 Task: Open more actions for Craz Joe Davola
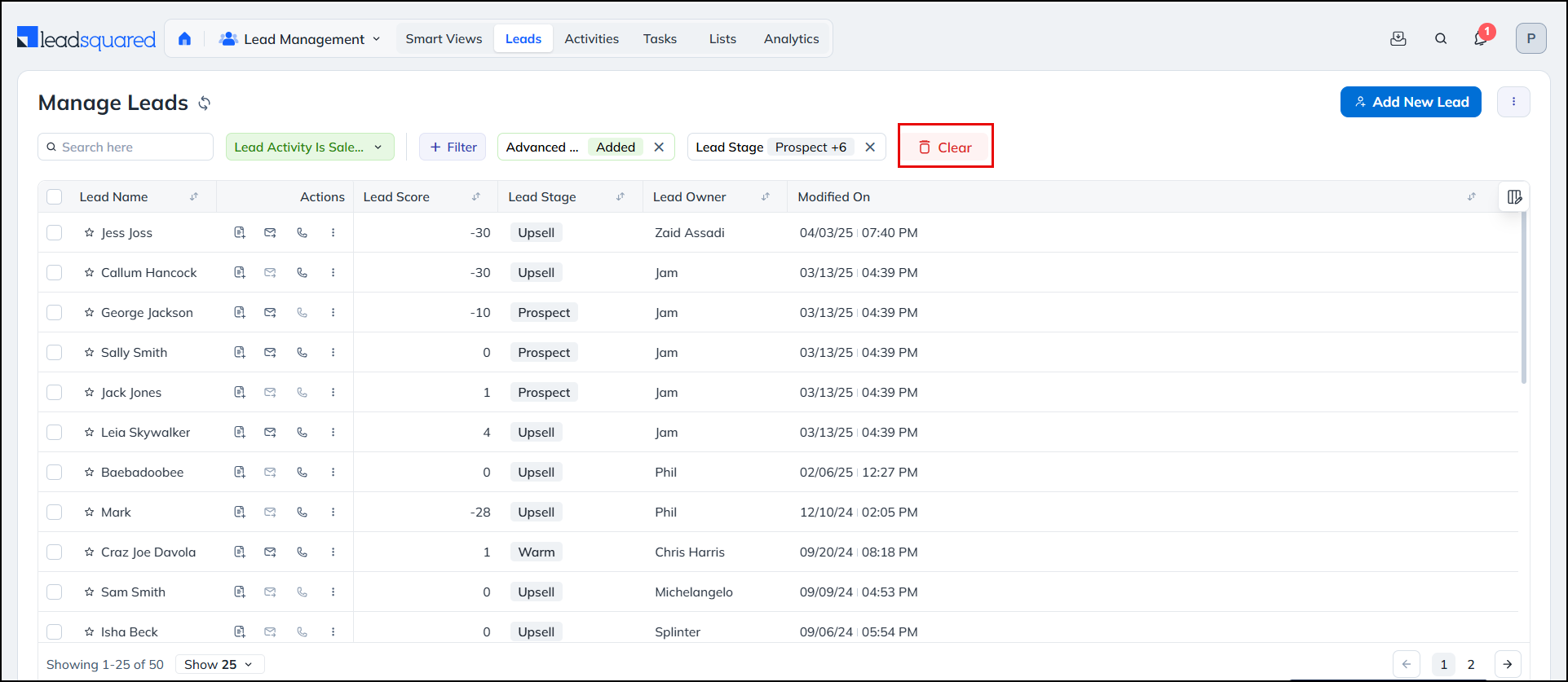point(333,552)
